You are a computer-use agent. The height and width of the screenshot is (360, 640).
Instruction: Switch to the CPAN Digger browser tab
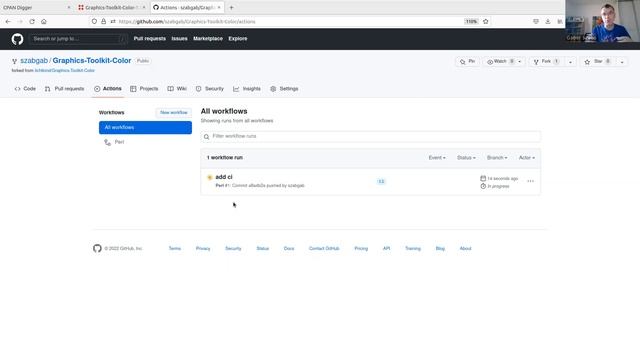[36, 7]
